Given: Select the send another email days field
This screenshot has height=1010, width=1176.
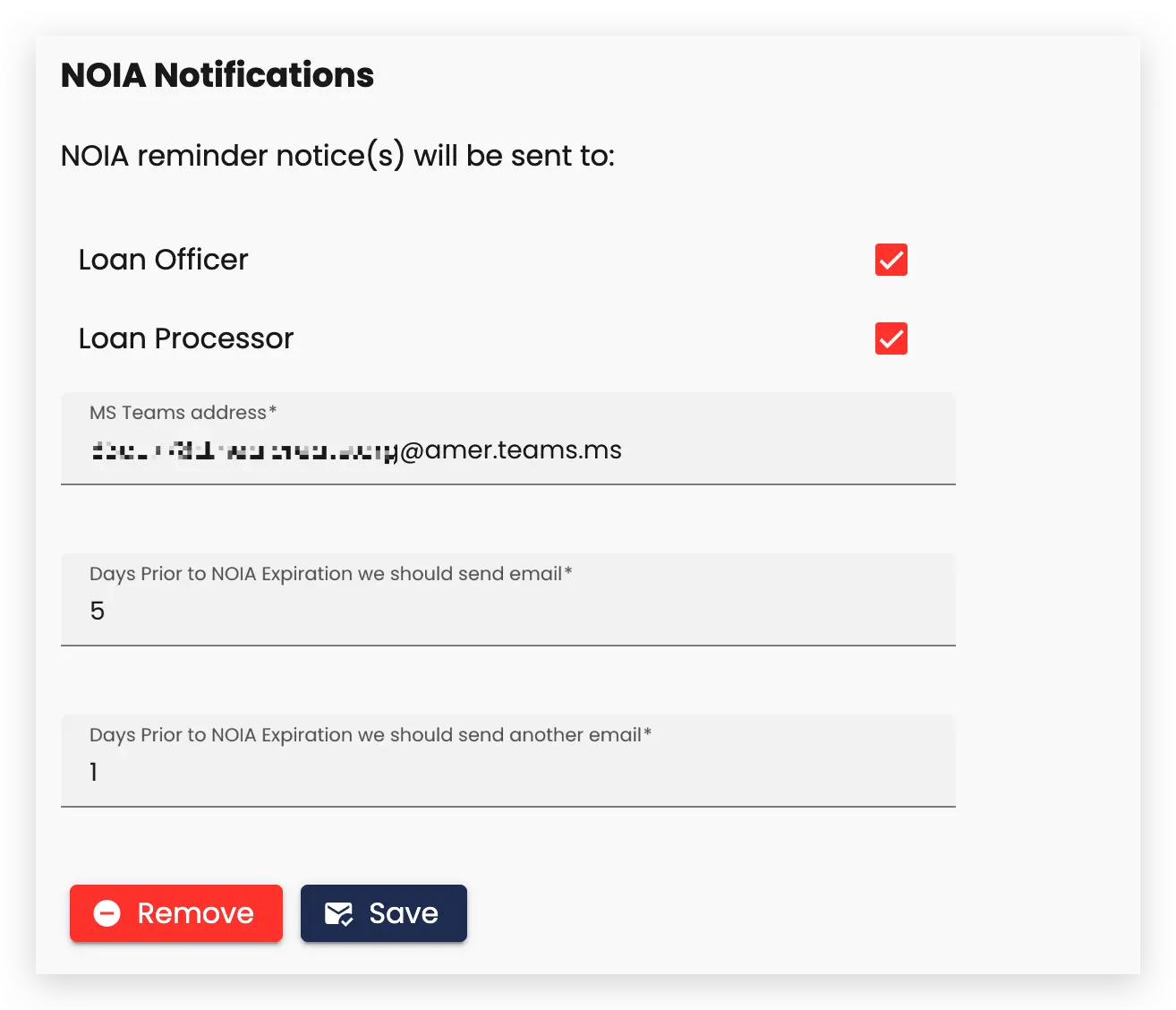Looking at the screenshot, I should pyautogui.click(x=508, y=772).
